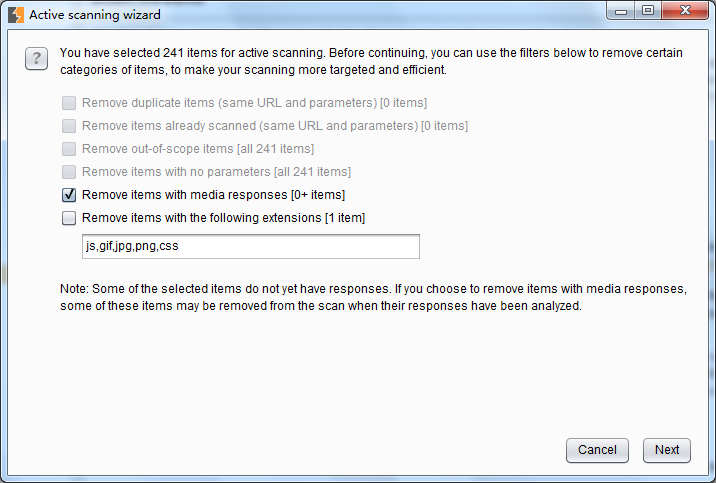Proceed with the Next button
Screen dimensions: 716x483
(x=667, y=450)
